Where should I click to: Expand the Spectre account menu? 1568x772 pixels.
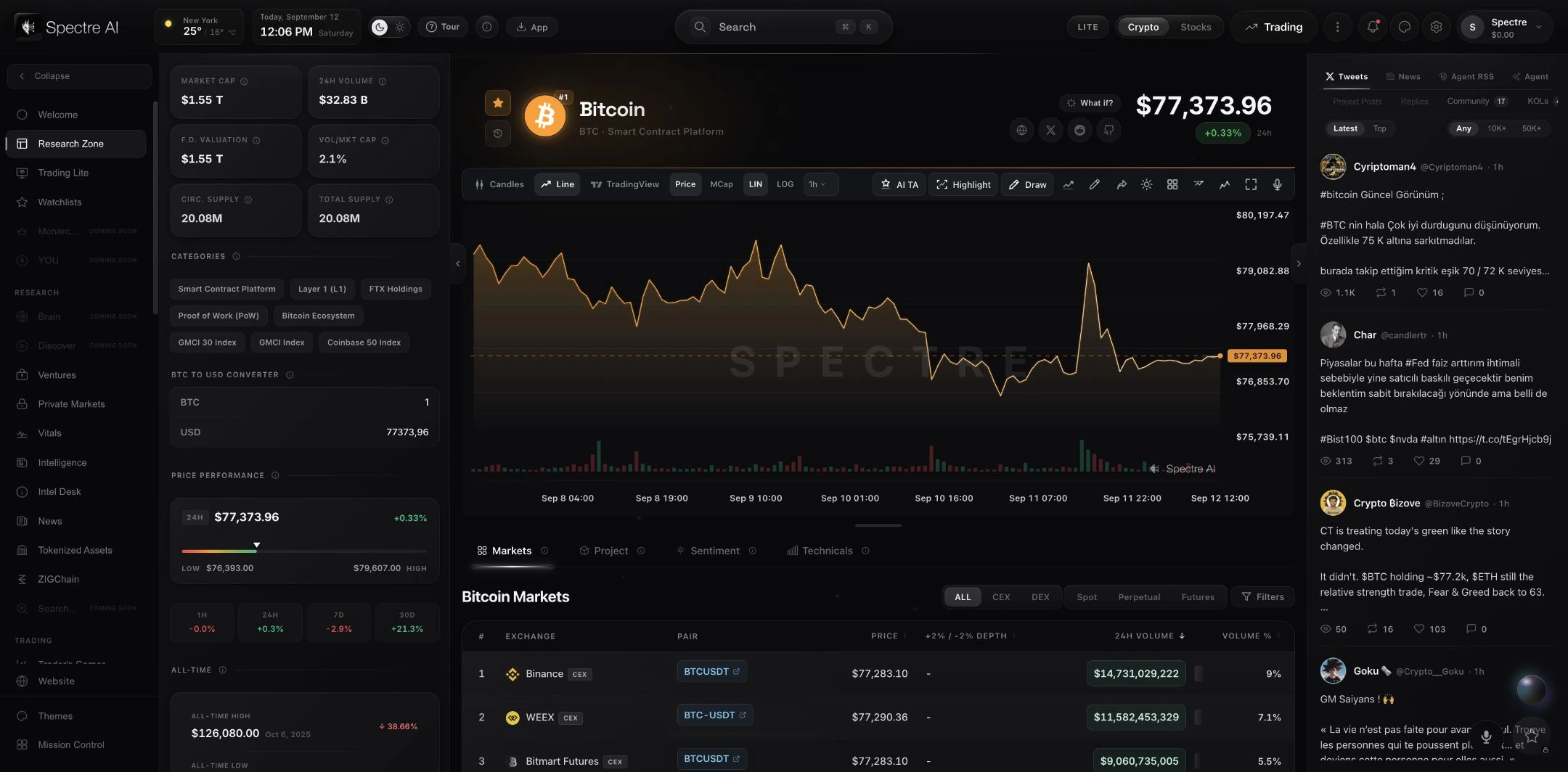1506,28
